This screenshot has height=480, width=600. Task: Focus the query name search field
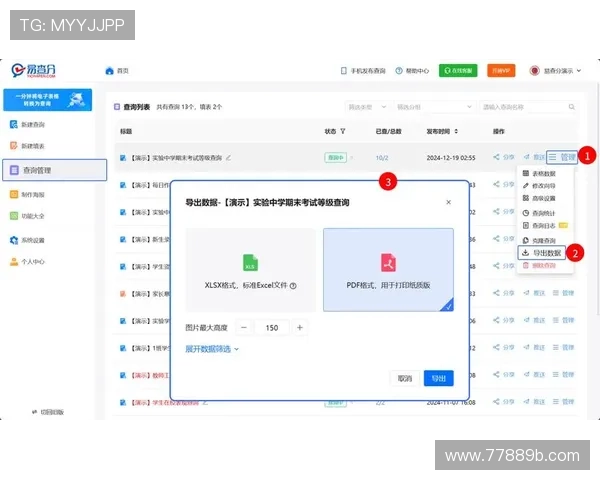pyautogui.click(x=523, y=107)
